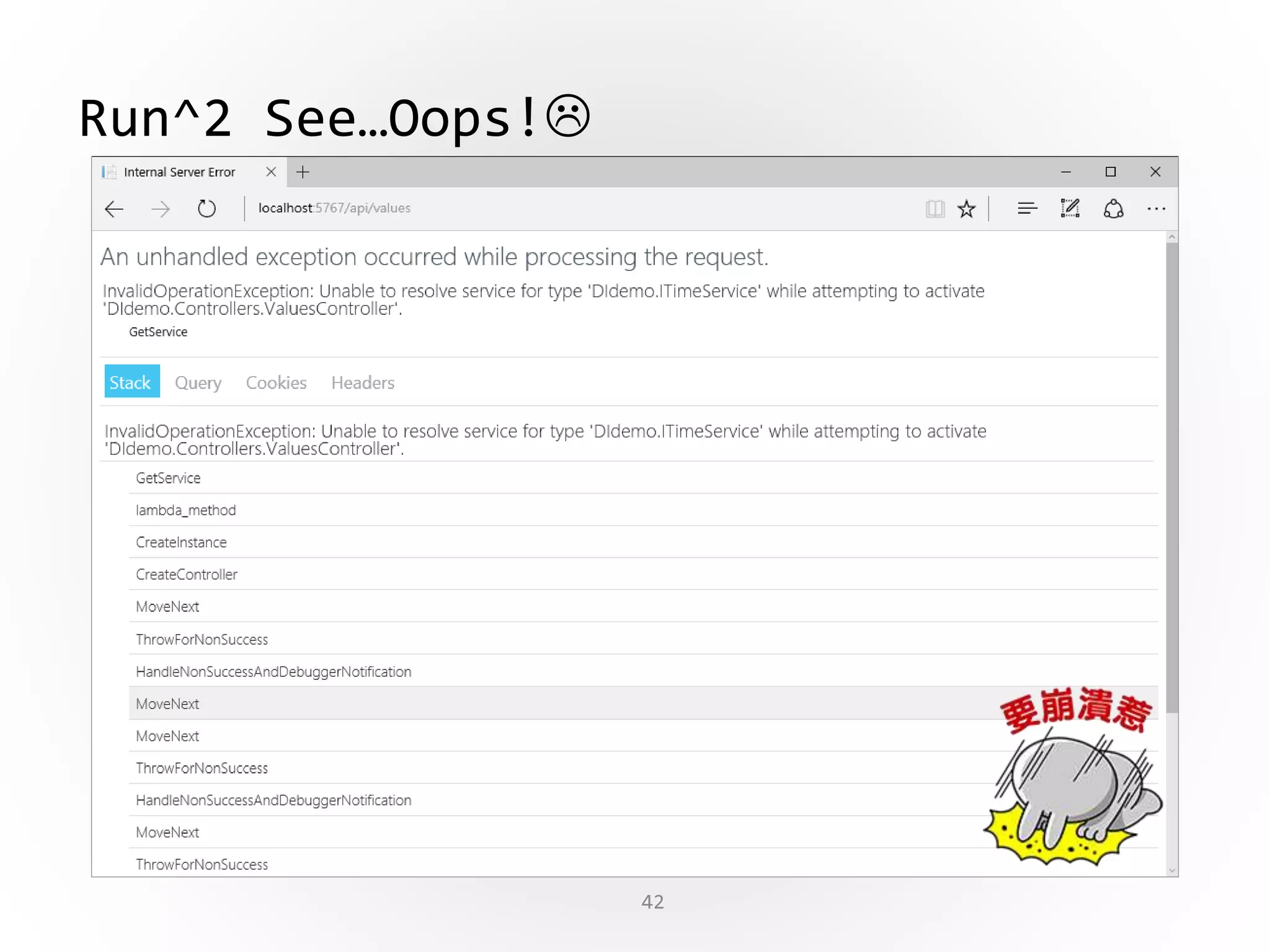Click the Share icon

pyautogui.click(x=1113, y=209)
